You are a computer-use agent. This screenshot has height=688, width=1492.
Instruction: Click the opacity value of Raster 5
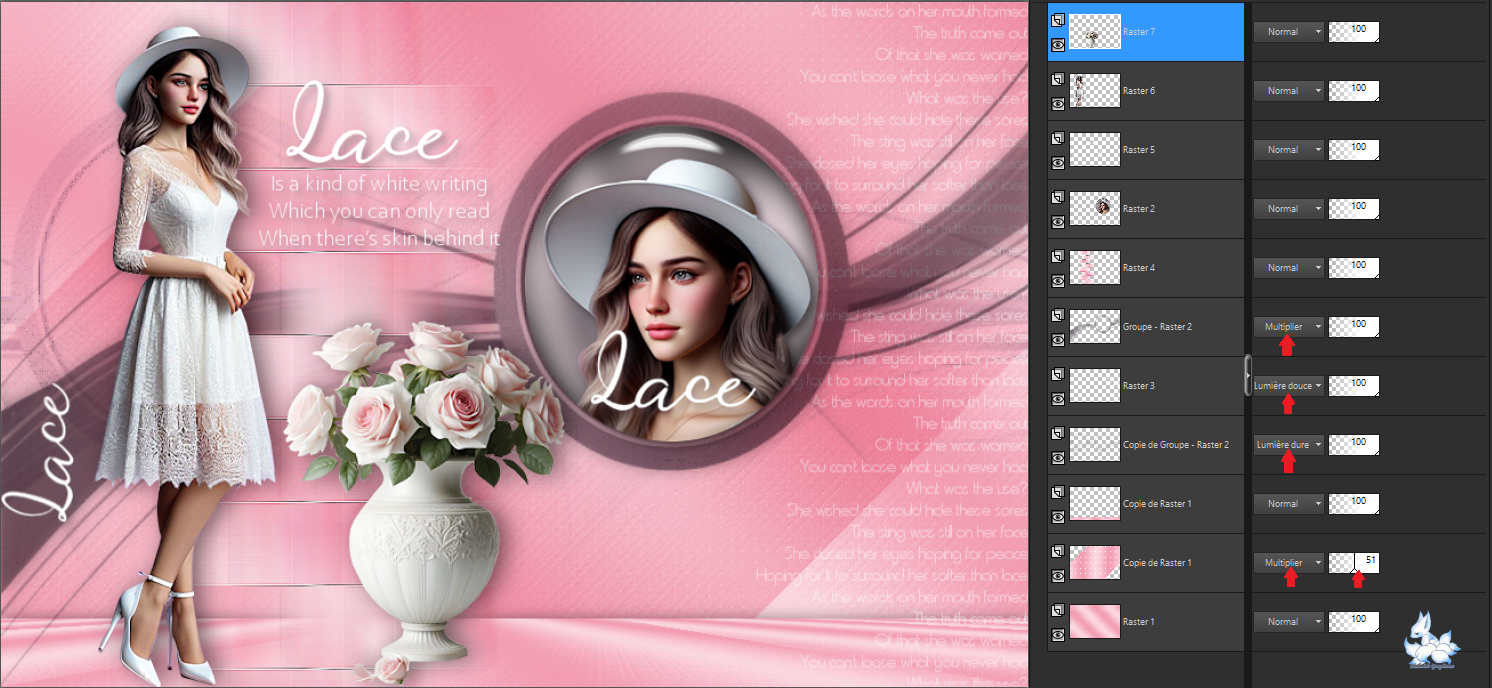(1354, 150)
